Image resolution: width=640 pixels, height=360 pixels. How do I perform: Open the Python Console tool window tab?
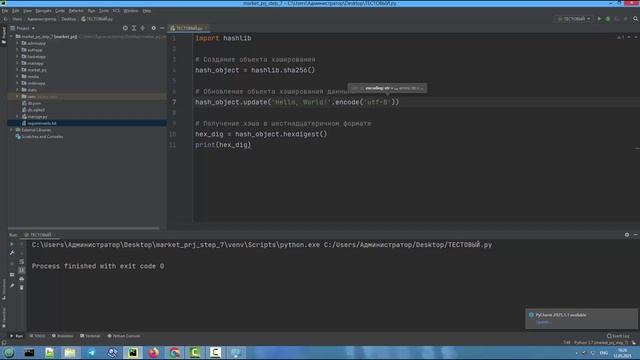pos(124,336)
